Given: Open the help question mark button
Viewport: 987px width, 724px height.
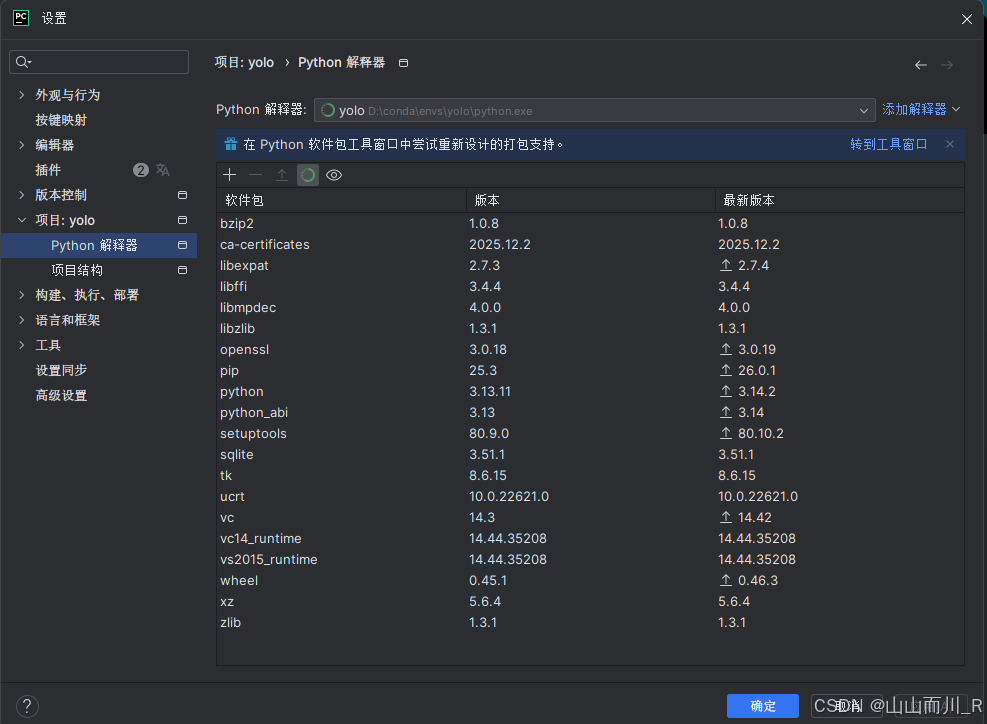Looking at the screenshot, I should pos(27,706).
